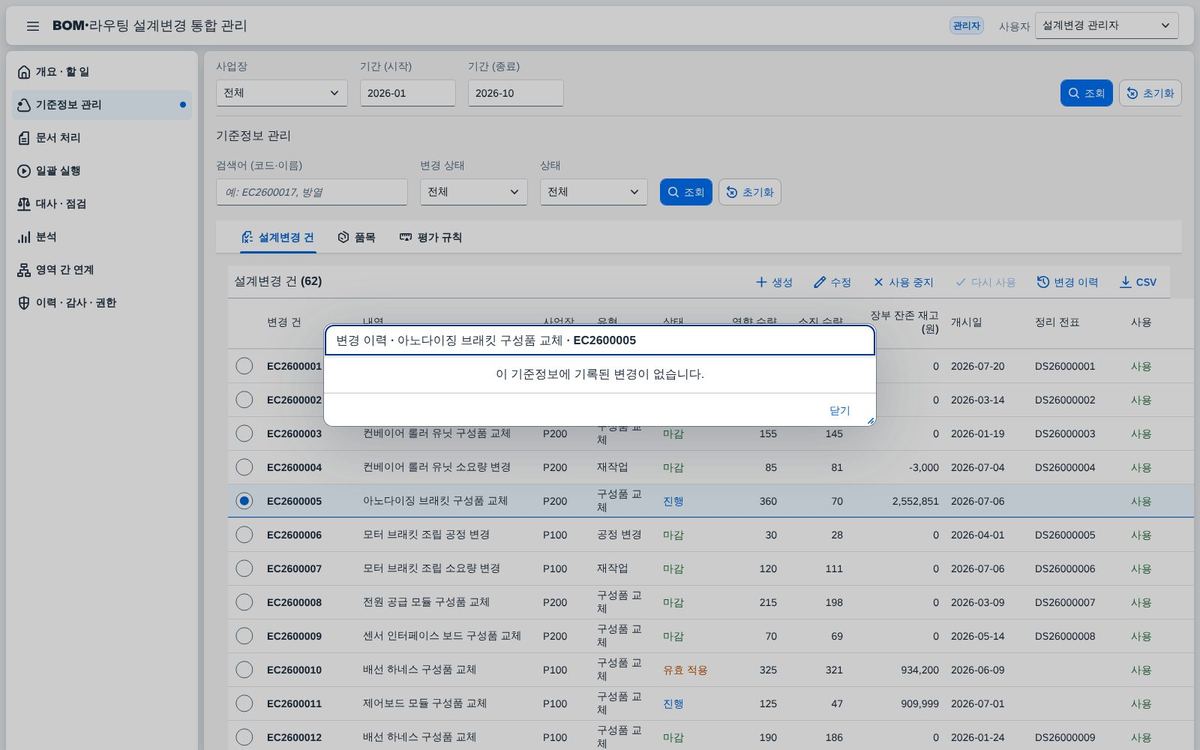Go to 문서 처리 in the sidebar
The width and height of the screenshot is (1200, 750).
102,138
